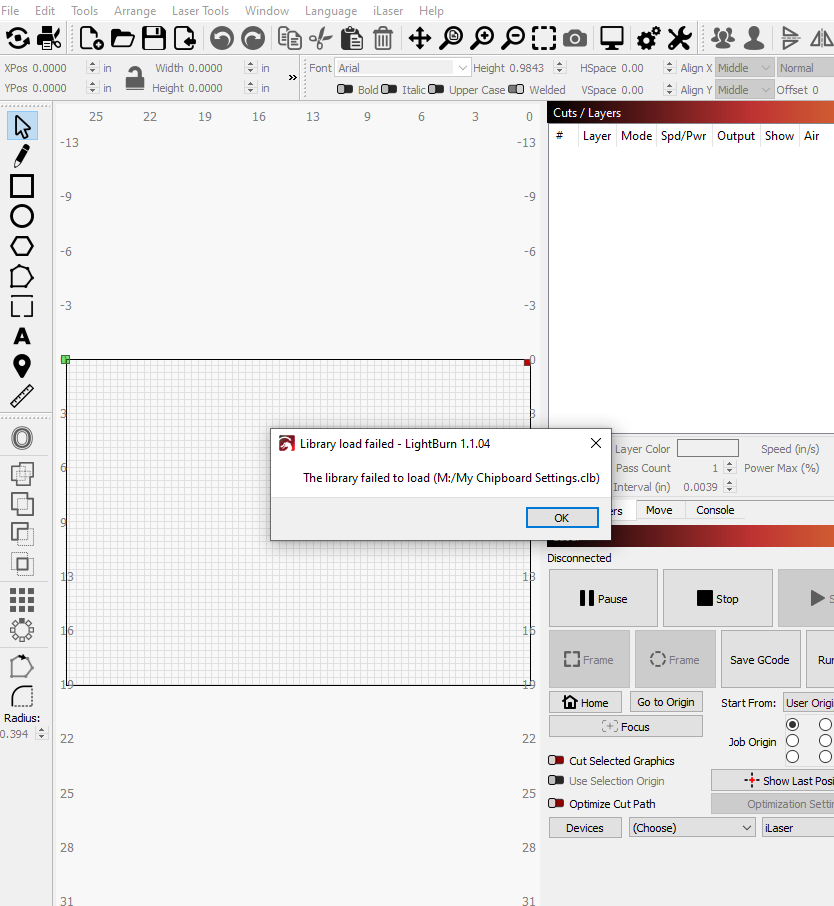Select the Draw Lines pencil tool
Image resolution: width=834 pixels, height=906 pixels.
(x=22, y=156)
